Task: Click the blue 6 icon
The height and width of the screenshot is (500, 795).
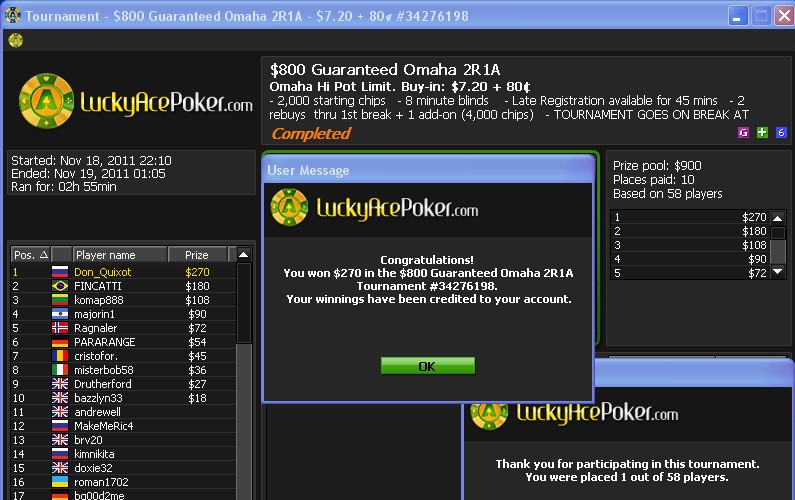Action: pos(781,133)
